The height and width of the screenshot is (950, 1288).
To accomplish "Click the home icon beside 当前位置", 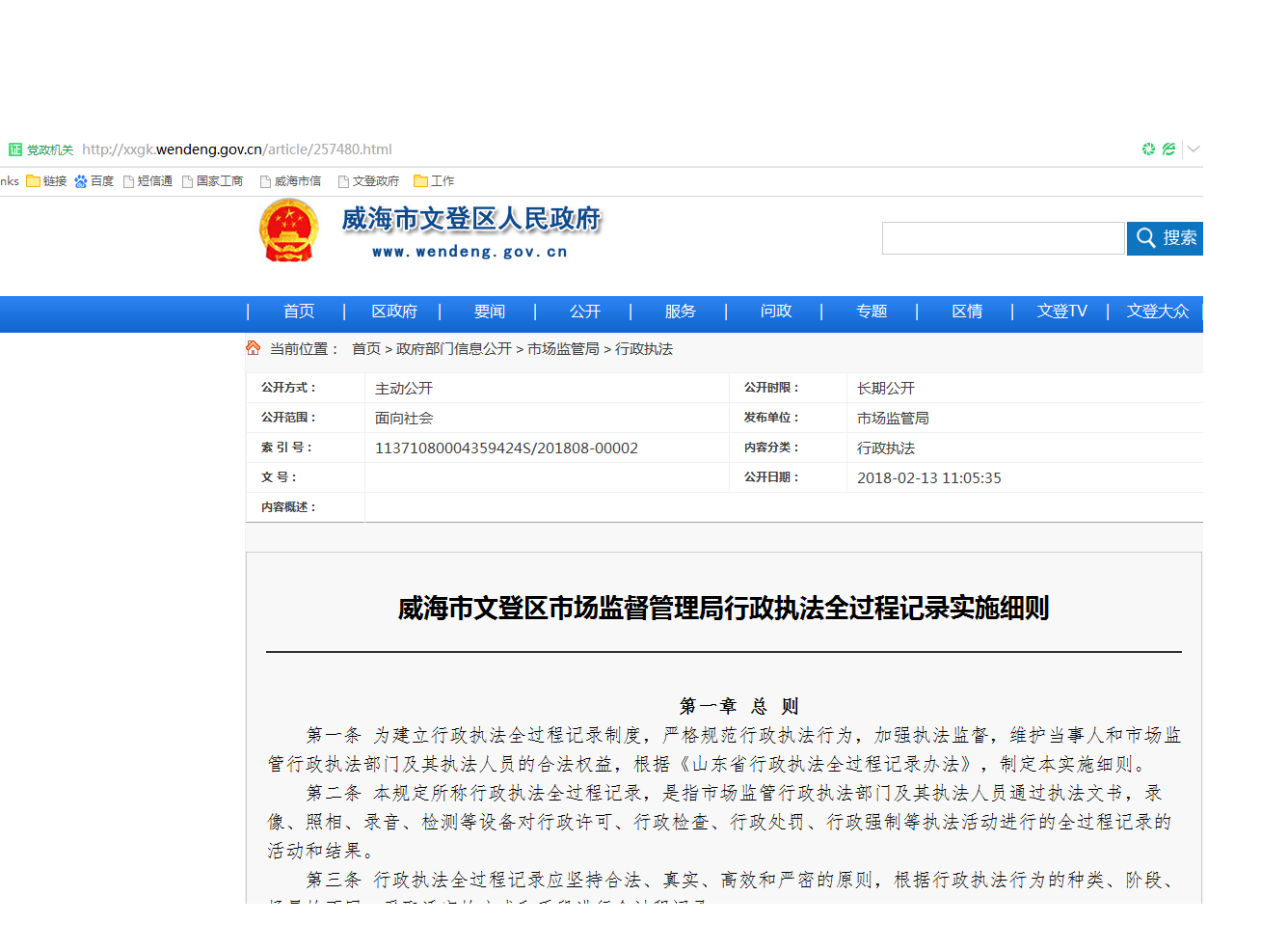I will (x=254, y=348).
